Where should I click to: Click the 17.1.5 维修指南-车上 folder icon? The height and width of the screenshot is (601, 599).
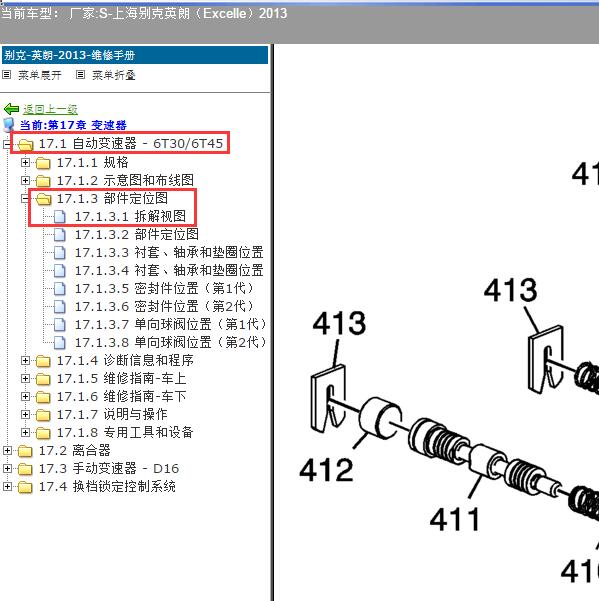point(43,379)
